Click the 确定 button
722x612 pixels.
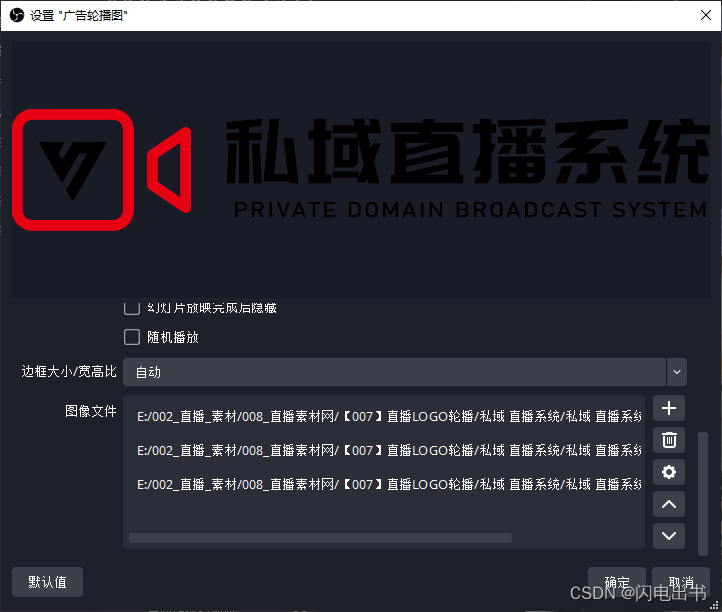coord(617,582)
